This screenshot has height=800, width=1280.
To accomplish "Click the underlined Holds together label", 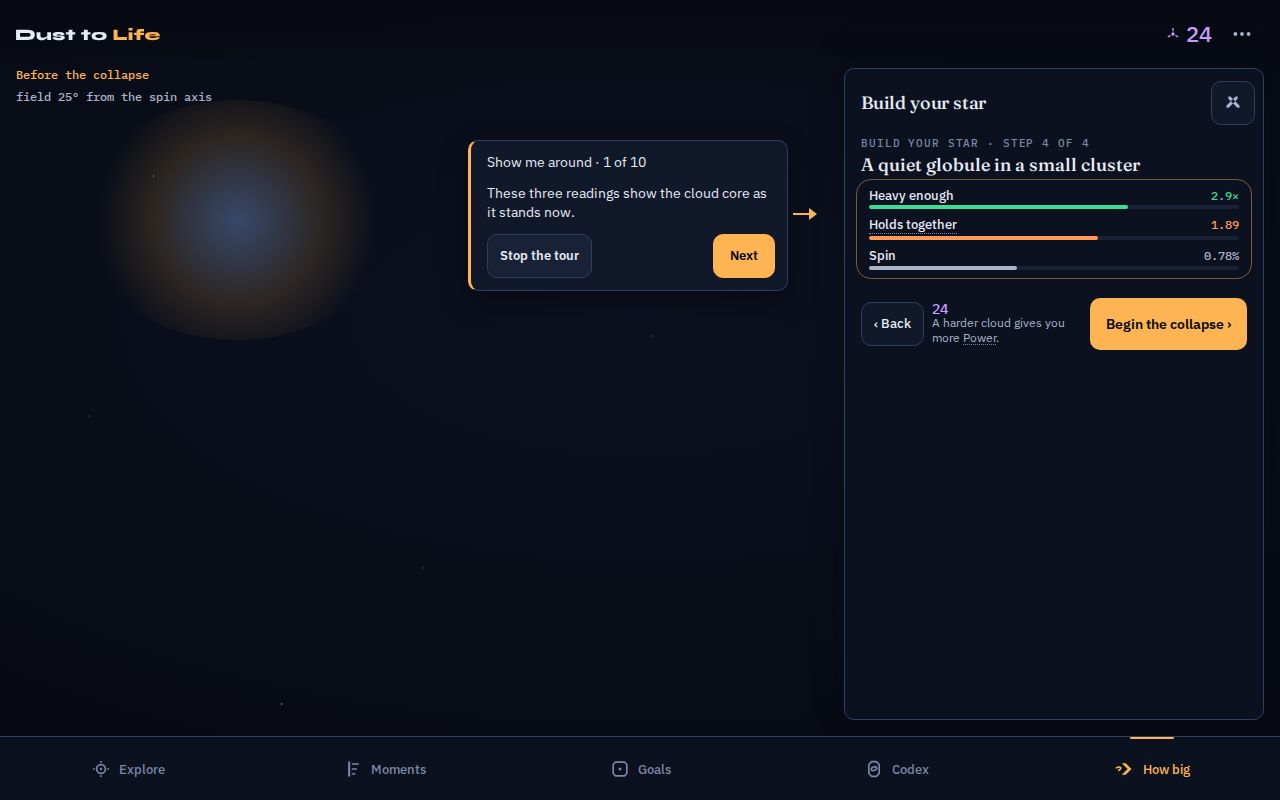I will click(x=913, y=225).
